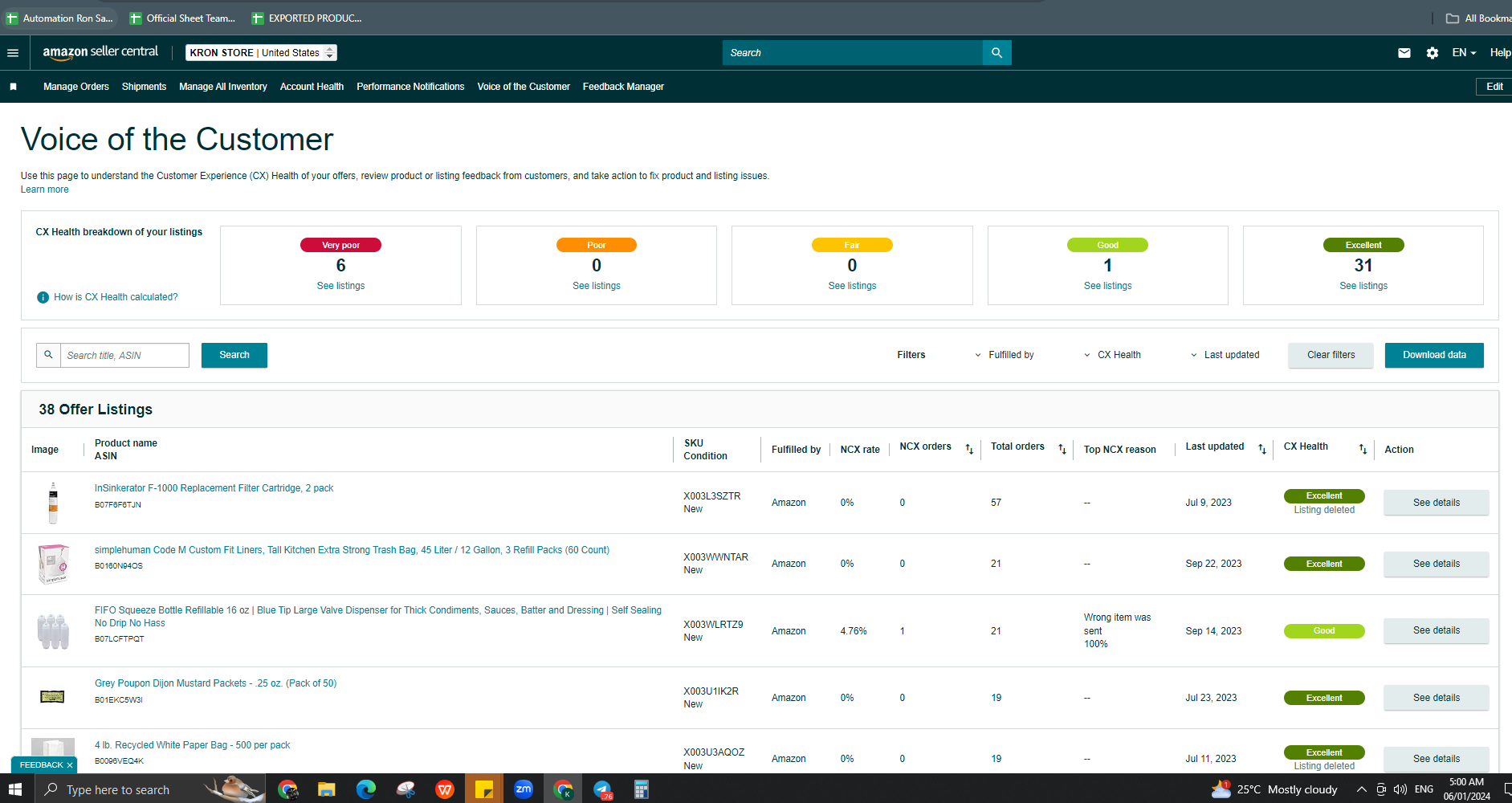
Task: Click Clear filters button
Action: point(1331,355)
